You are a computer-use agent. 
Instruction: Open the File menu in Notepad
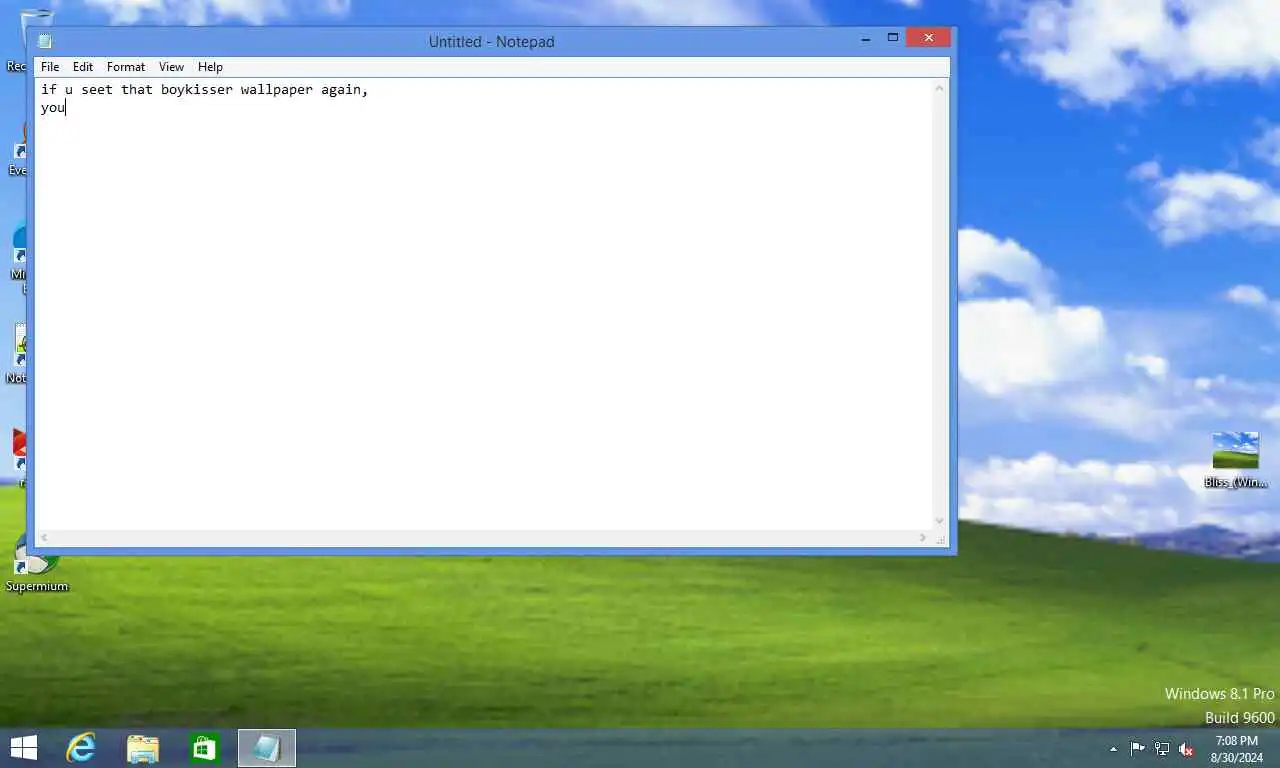click(x=50, y=67)
